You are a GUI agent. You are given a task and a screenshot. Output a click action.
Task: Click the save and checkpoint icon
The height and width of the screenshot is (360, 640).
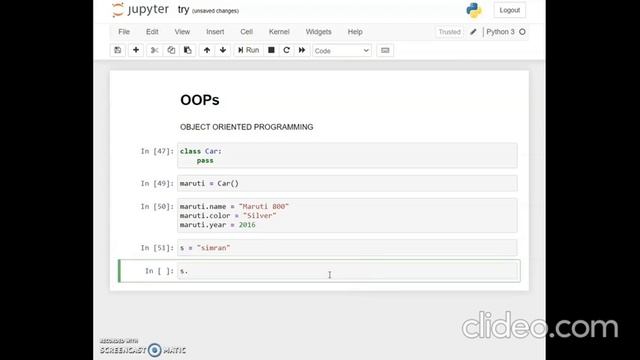[x=118, y=50]
